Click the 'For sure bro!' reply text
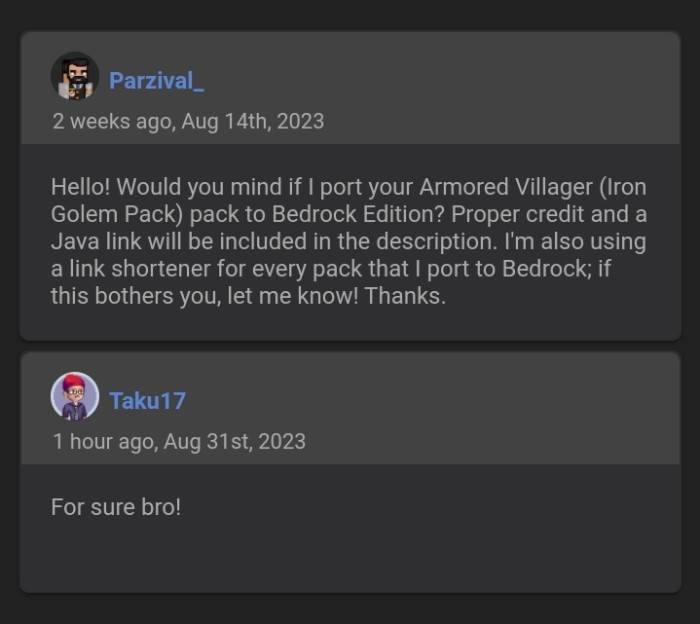The image size is (700, 624). click(x=116, y=507)
